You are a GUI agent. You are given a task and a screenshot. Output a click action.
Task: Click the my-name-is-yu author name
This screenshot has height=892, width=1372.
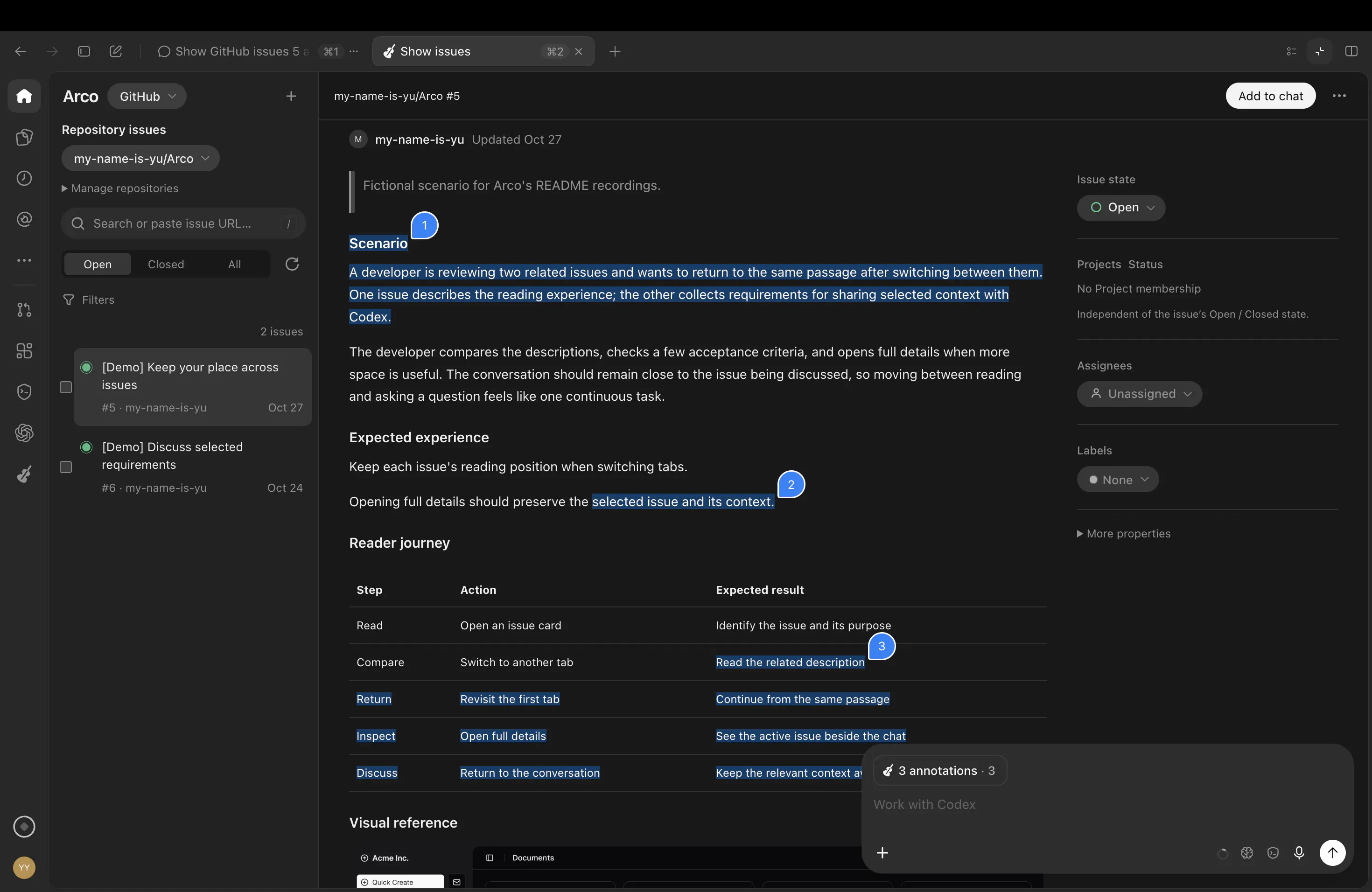click(x=419, y=139)
